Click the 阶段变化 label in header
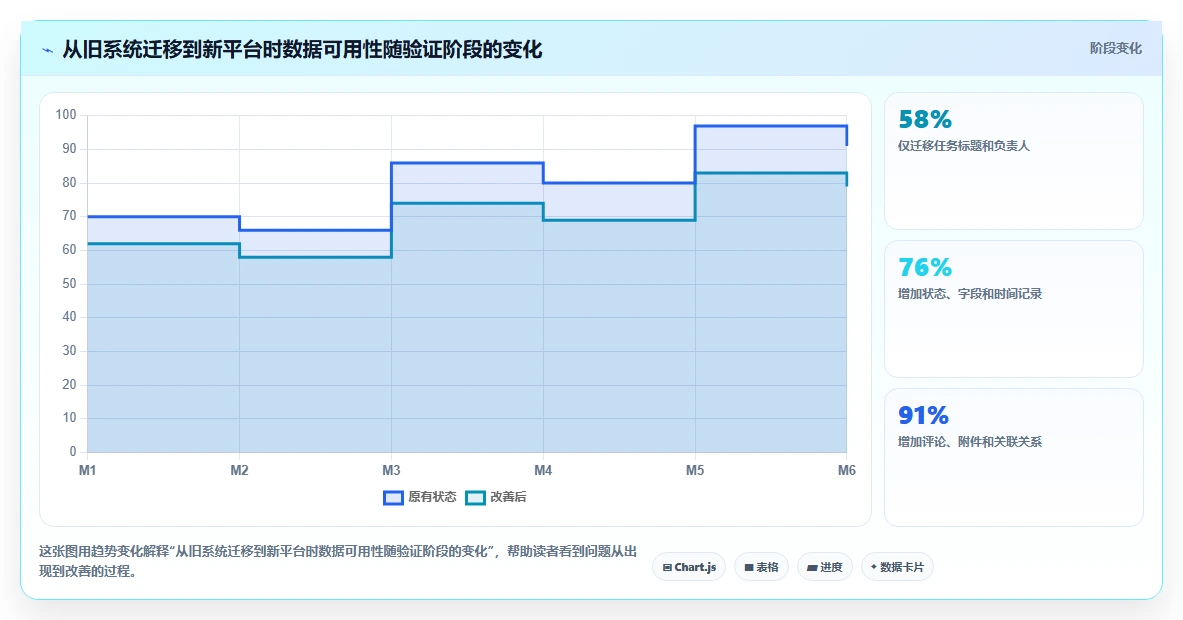1183x620 pixels. 1115,48
